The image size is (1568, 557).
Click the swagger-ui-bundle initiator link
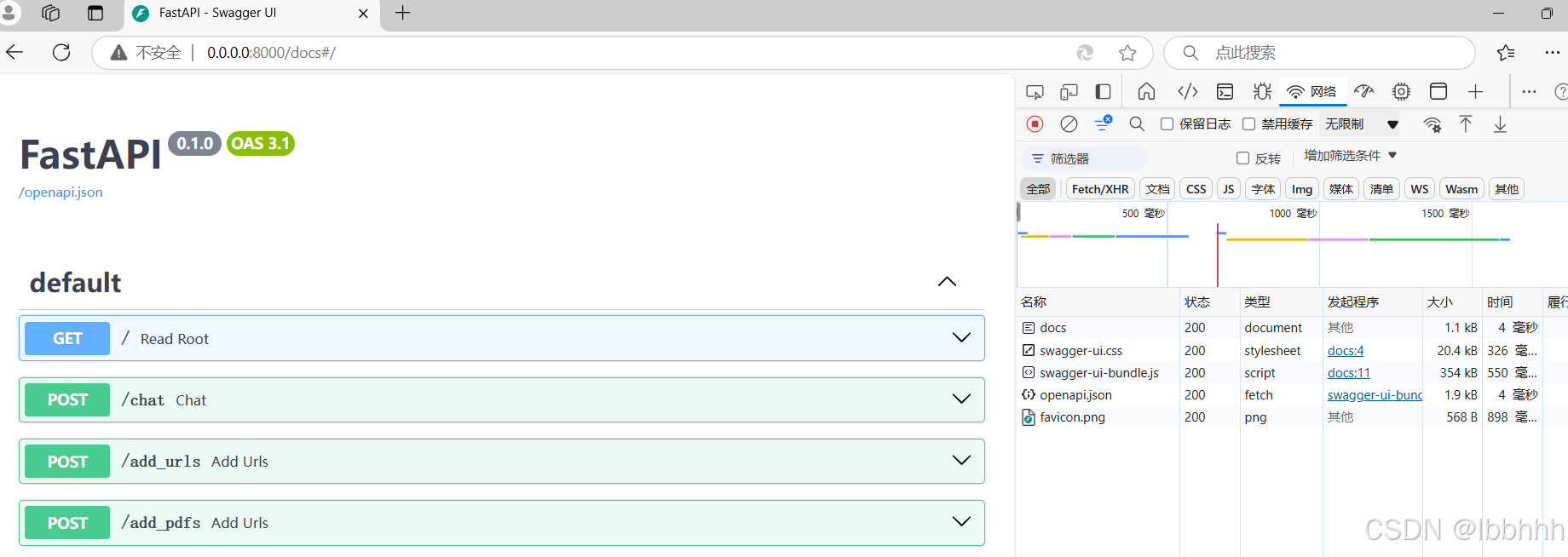click(1375, 395)
